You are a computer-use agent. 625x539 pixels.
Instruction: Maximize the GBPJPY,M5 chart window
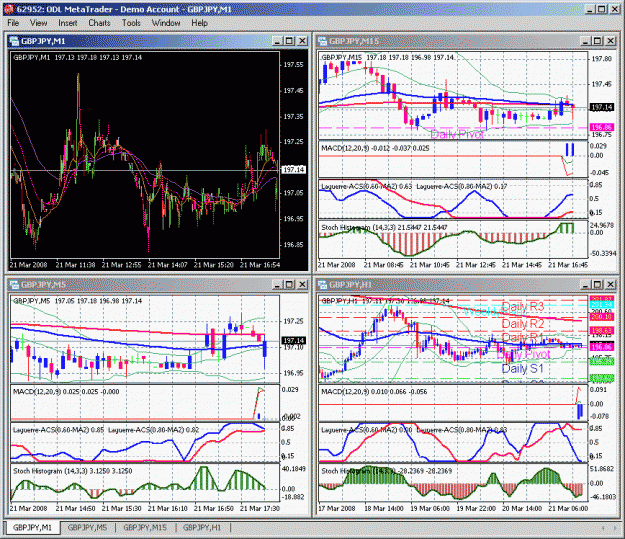[289, 284]
